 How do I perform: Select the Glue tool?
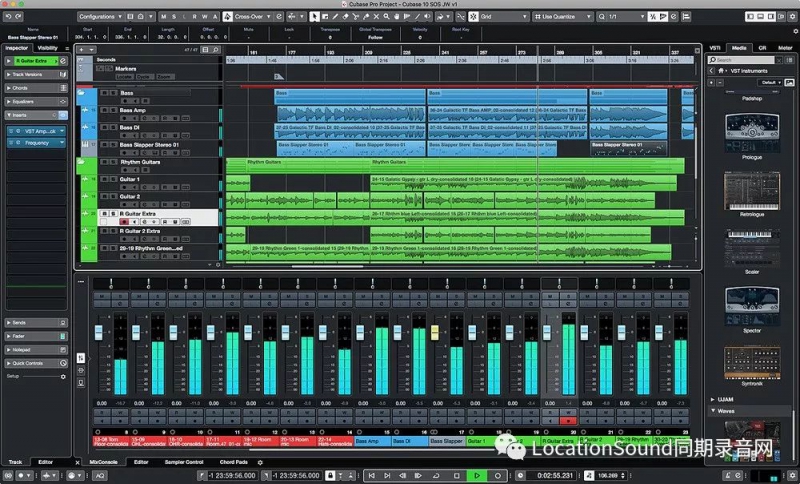(366, 16)
